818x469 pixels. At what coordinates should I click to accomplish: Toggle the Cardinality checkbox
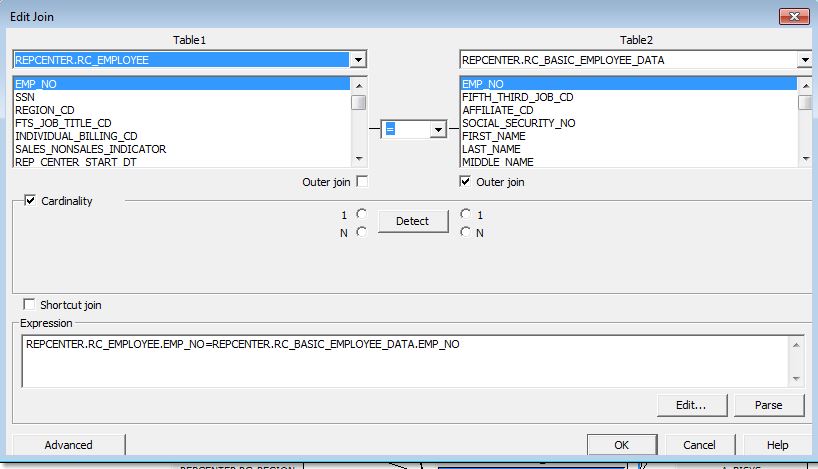[29, 201]
